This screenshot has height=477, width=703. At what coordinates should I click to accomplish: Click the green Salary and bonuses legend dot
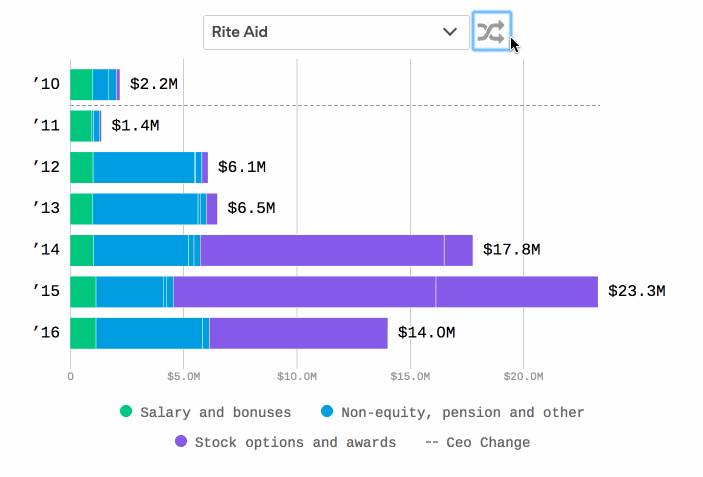click(126, 412)
